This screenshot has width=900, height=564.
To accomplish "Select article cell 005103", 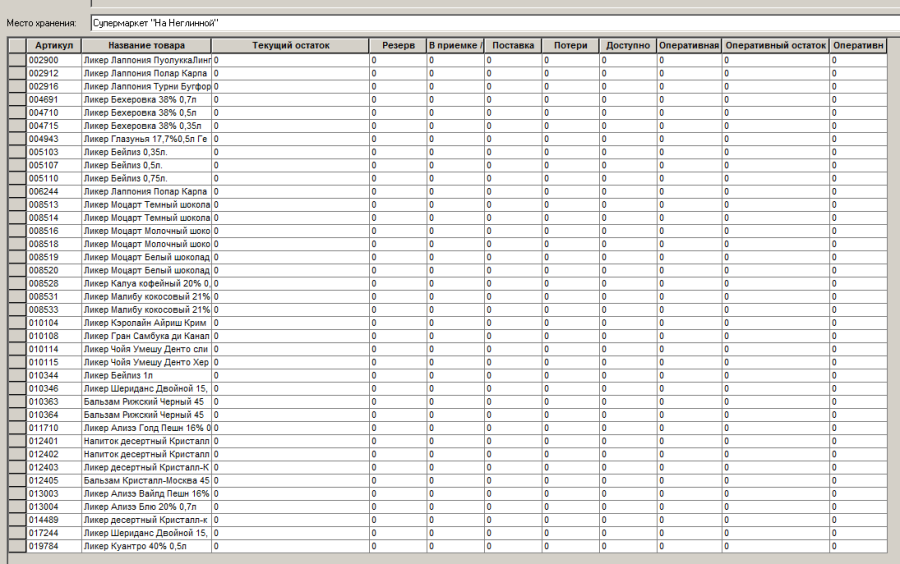I will click(54, 152).
